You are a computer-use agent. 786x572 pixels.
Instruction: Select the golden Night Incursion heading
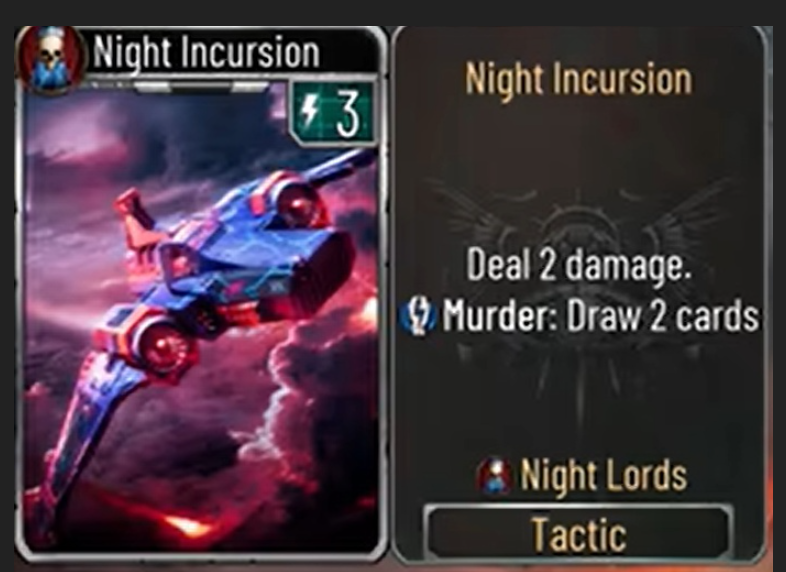578,79
